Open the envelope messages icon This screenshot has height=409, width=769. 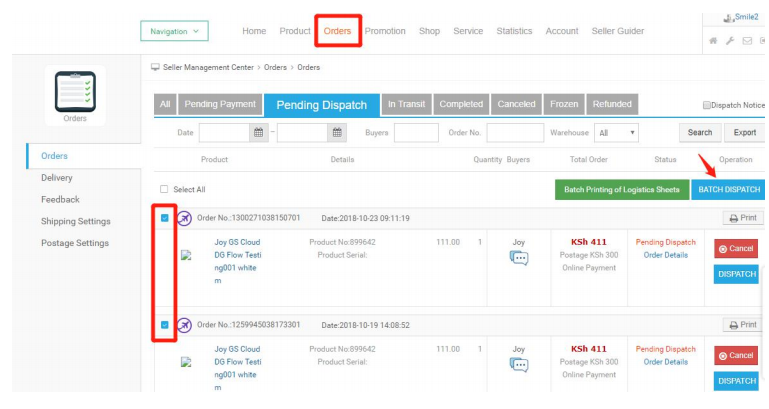(747, 41)
